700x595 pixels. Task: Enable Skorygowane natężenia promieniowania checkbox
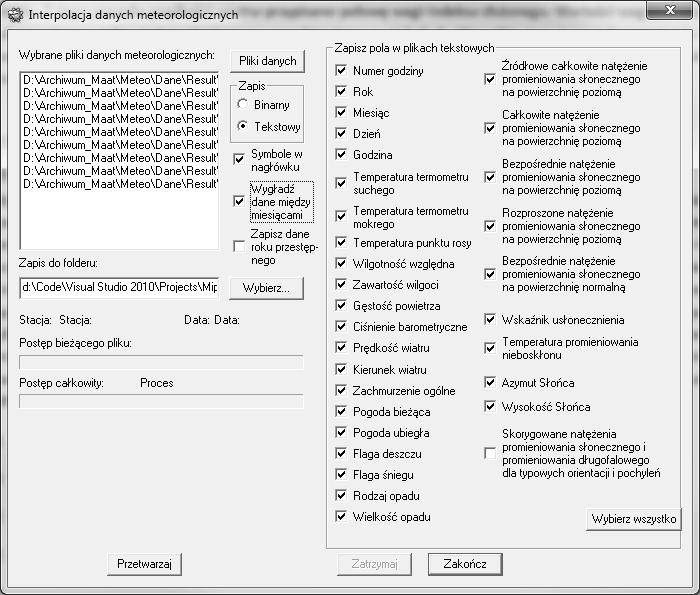click(490, 454)
